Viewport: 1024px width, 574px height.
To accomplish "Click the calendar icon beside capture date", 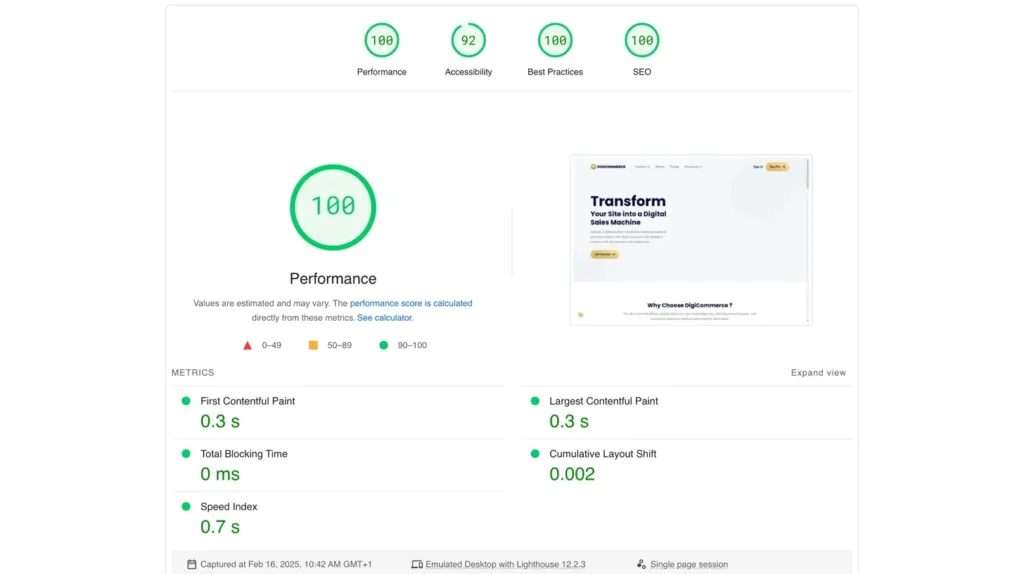I will coord(192,565).
